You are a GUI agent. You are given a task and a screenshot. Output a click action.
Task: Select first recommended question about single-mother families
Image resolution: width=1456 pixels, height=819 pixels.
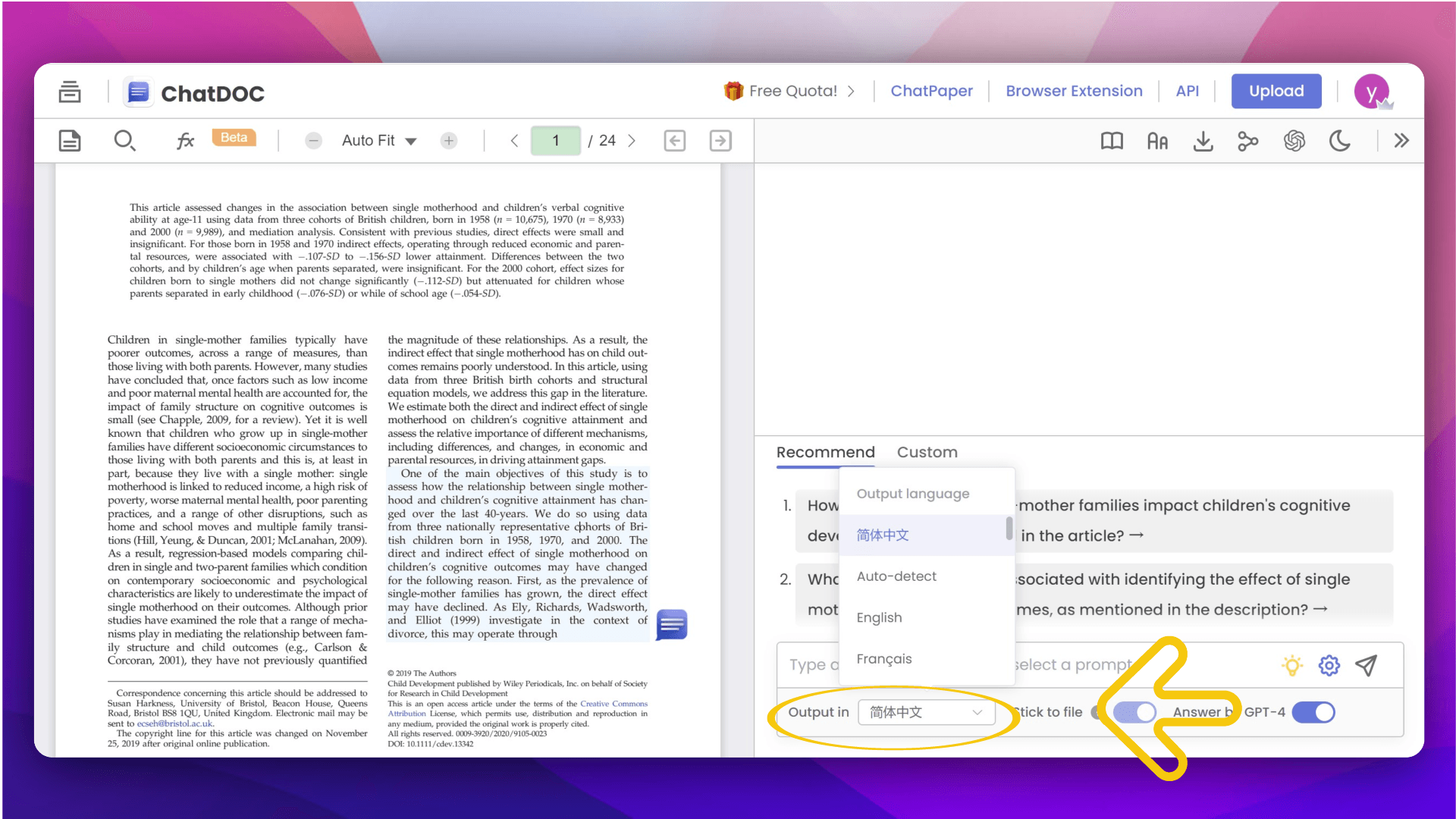pyautogui.click(x=1093, y=520)
